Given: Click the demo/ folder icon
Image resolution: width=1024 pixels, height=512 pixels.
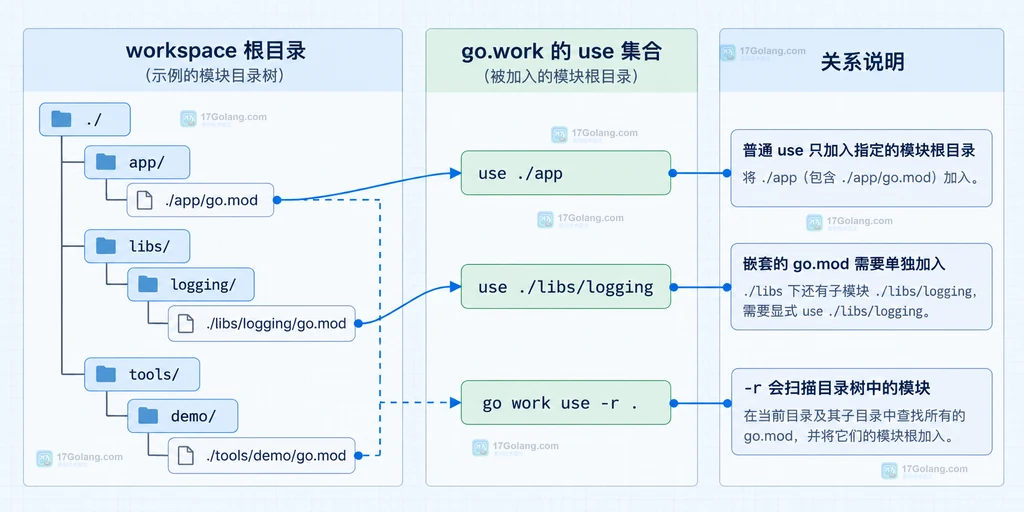Looking at the screenshot, I should pos(148,415).
